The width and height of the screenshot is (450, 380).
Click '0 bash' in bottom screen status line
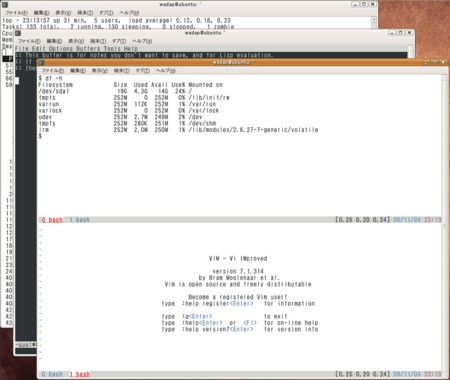(52, 374)
